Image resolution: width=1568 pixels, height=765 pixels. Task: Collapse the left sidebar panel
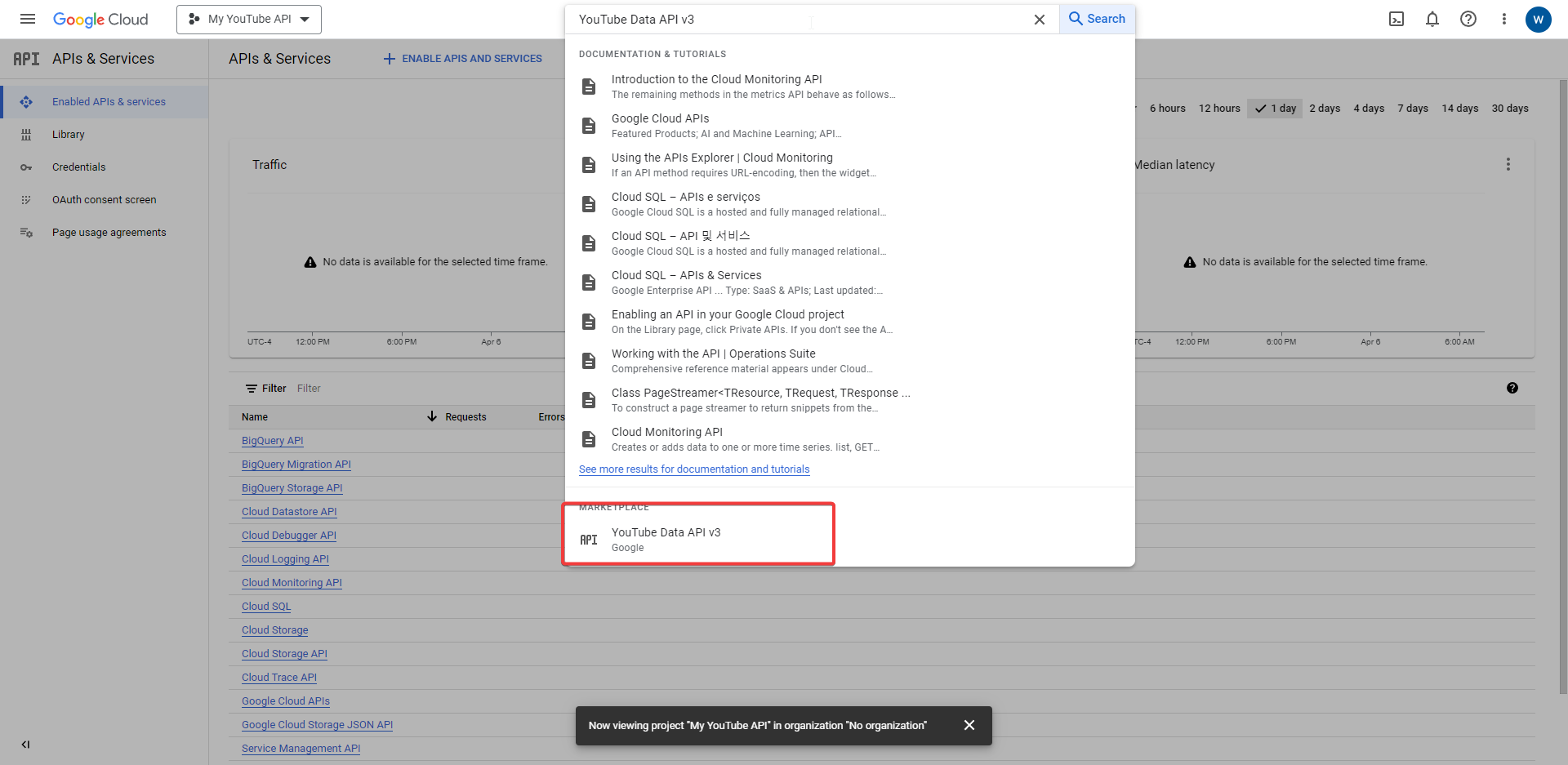(x=25, y=744)
